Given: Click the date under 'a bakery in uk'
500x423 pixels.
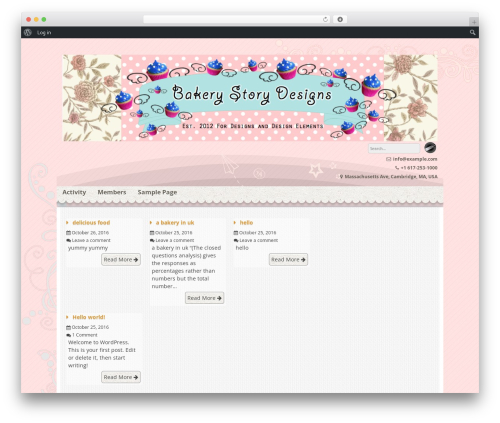Looking at the screenshot, I should click(174, 233).
